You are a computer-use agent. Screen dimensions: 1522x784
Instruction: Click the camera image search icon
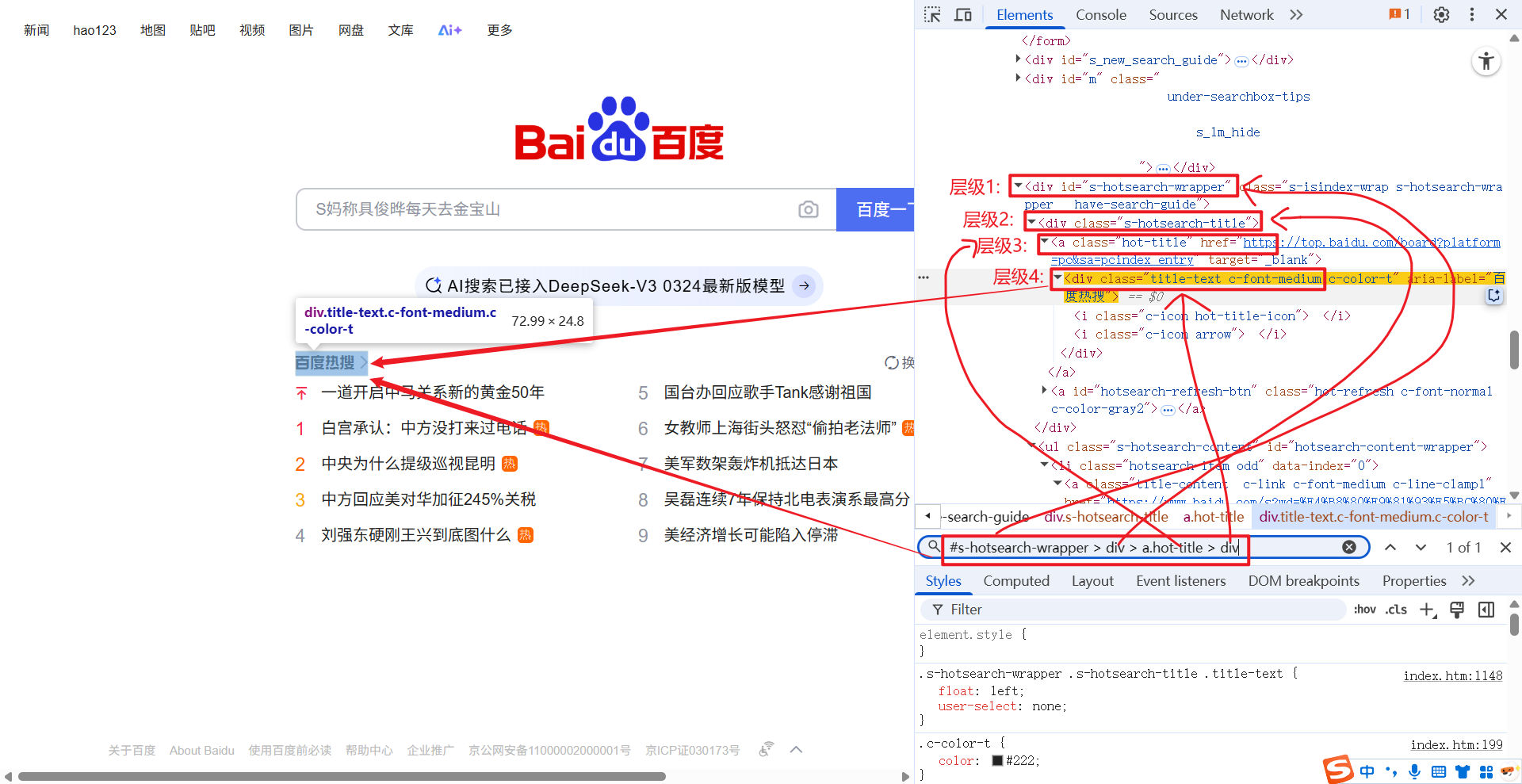coord(809,209)
